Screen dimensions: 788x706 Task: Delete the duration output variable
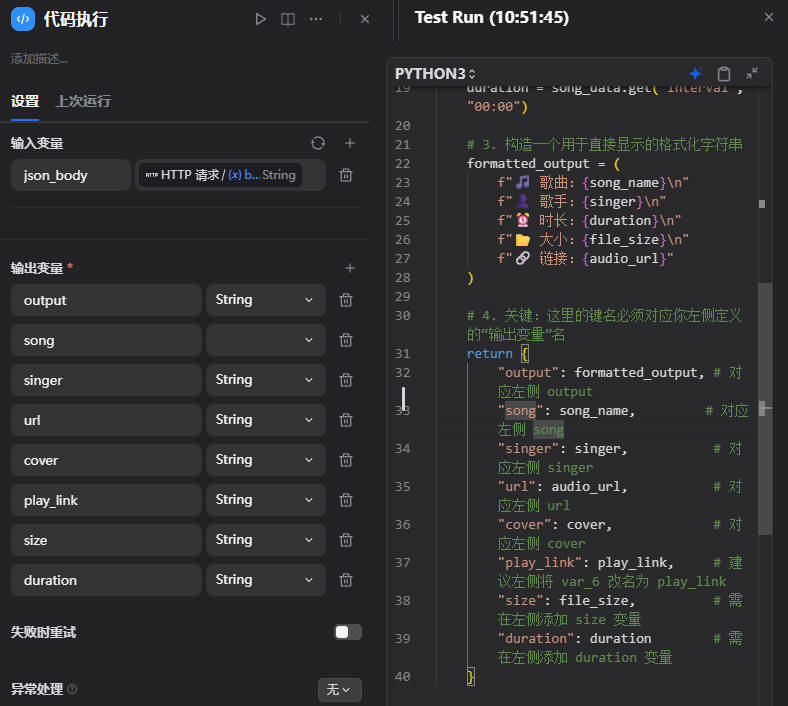(346, 580)
